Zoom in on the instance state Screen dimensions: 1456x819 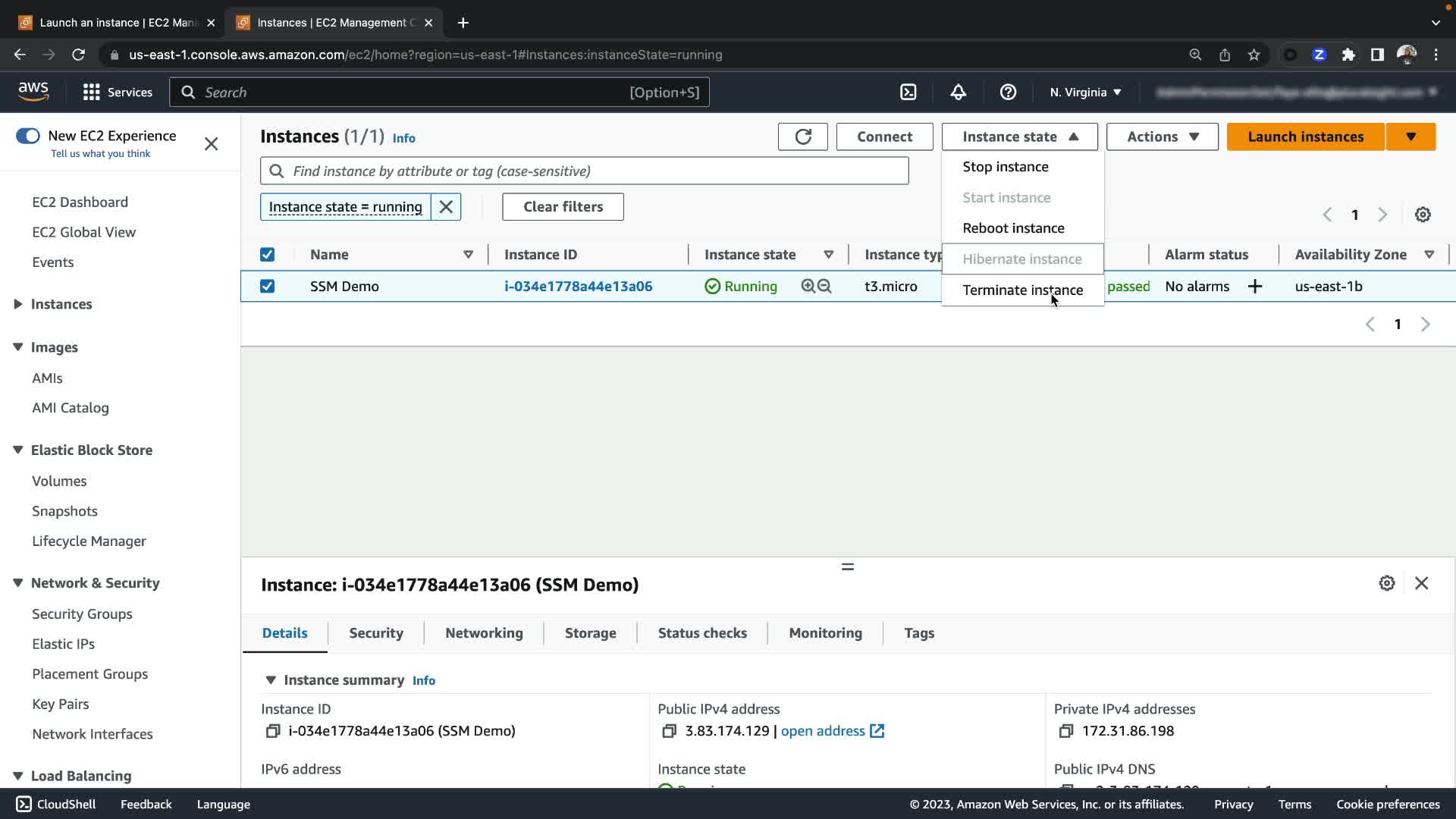[808, 287]
